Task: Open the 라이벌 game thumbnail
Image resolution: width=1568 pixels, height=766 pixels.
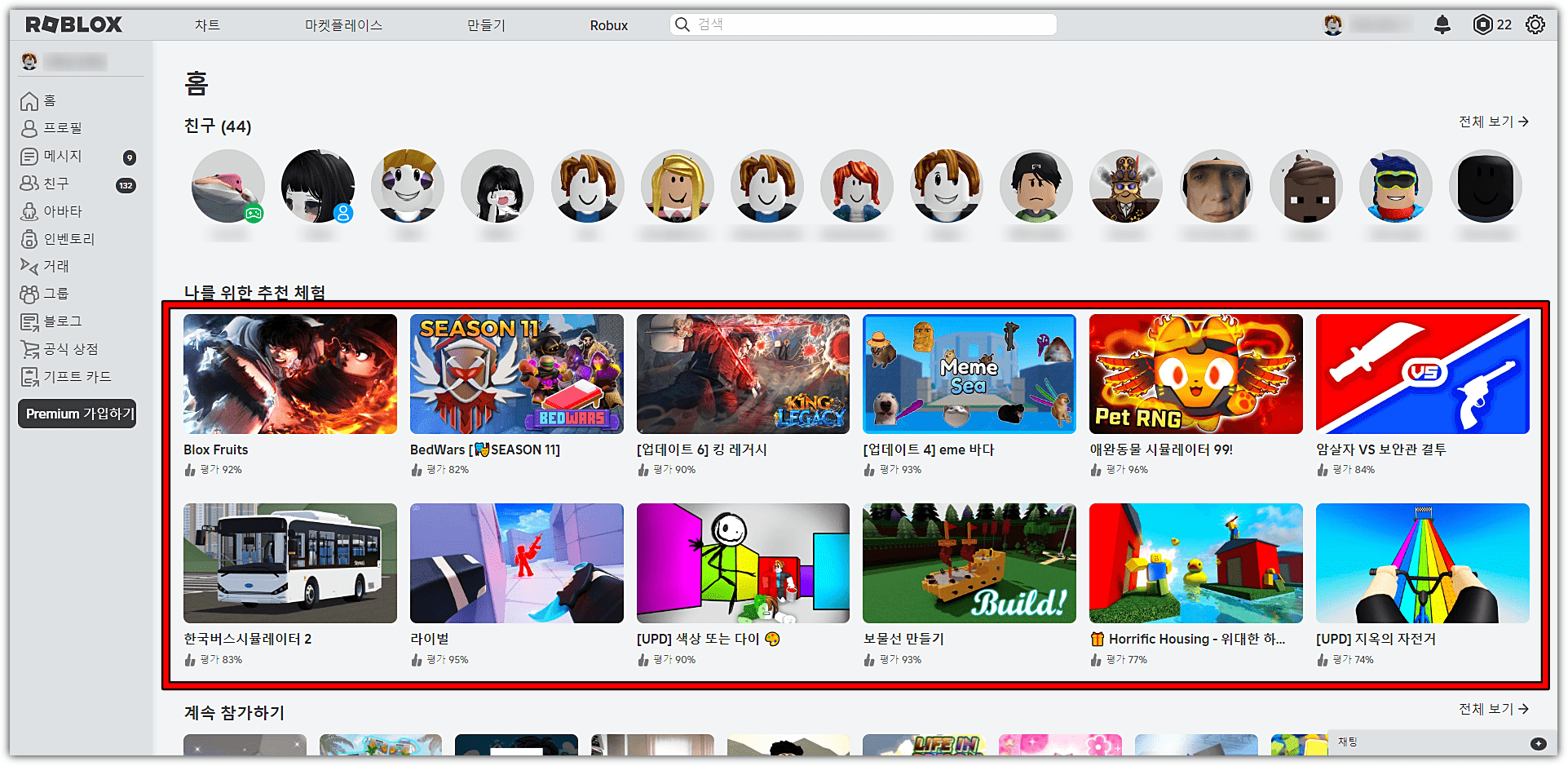Action: point(517,563)
